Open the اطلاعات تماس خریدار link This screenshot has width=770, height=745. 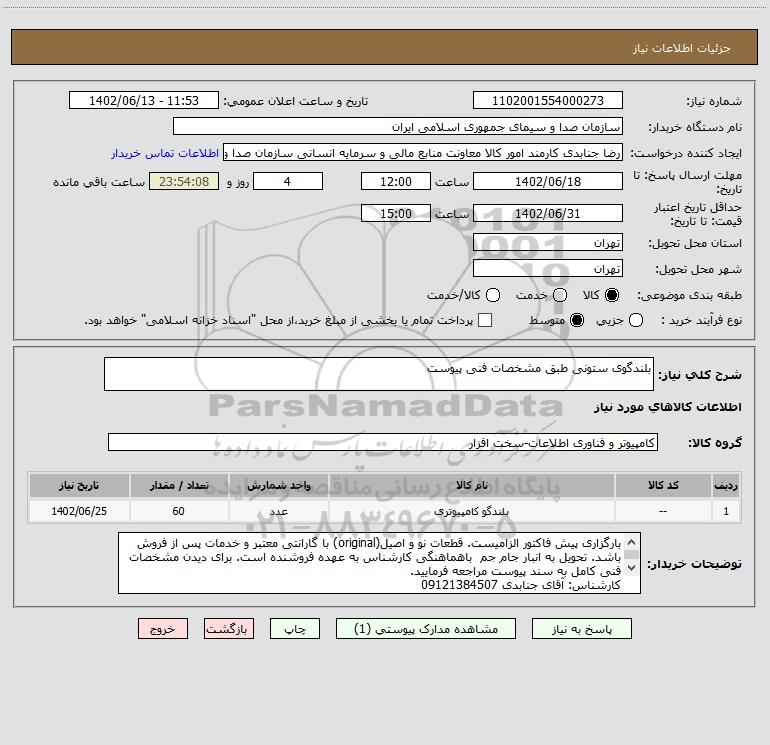coord(165,153)
